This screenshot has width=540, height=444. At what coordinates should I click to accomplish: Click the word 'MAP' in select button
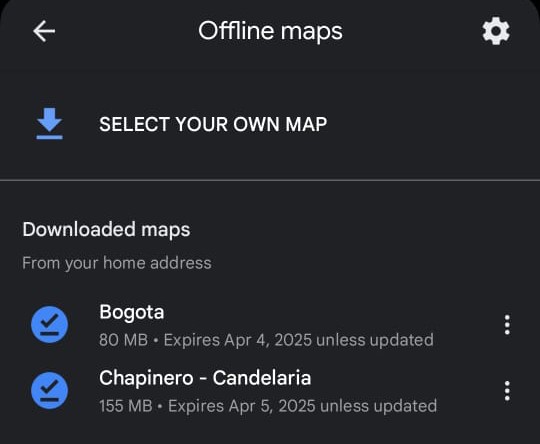tap(306, 124)
